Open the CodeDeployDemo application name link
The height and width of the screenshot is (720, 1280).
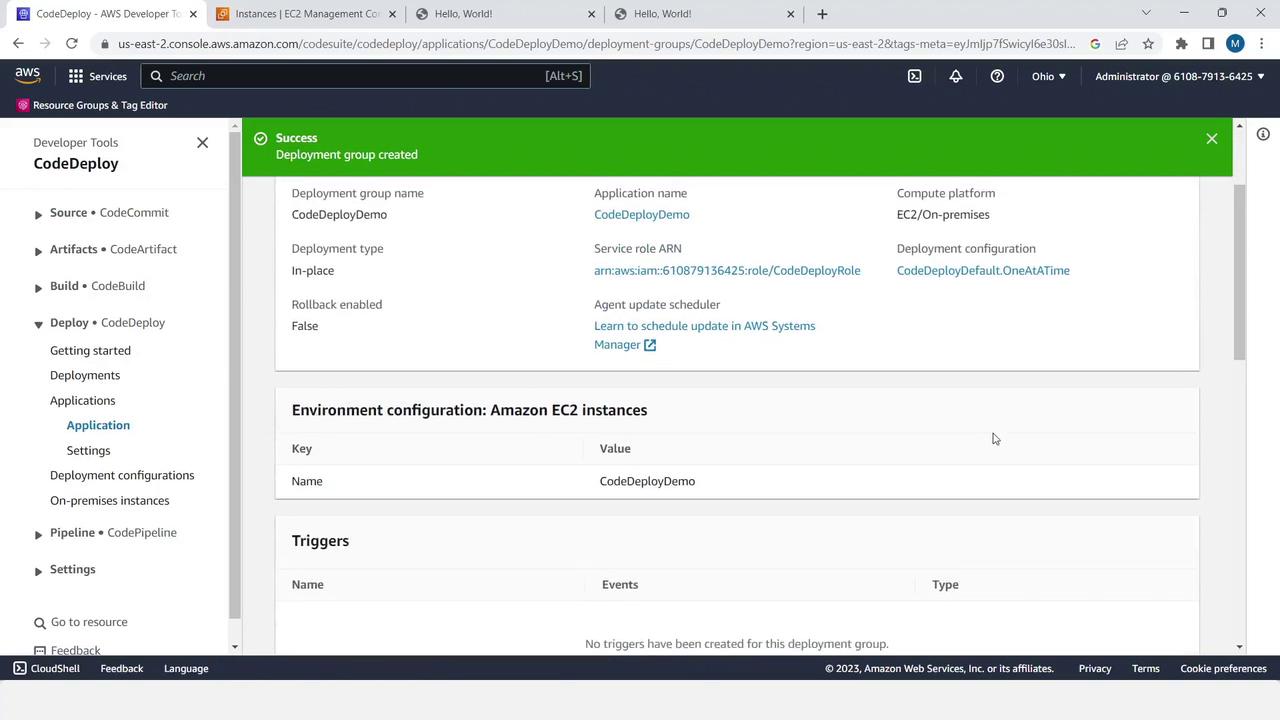click(x=641, y=214)
